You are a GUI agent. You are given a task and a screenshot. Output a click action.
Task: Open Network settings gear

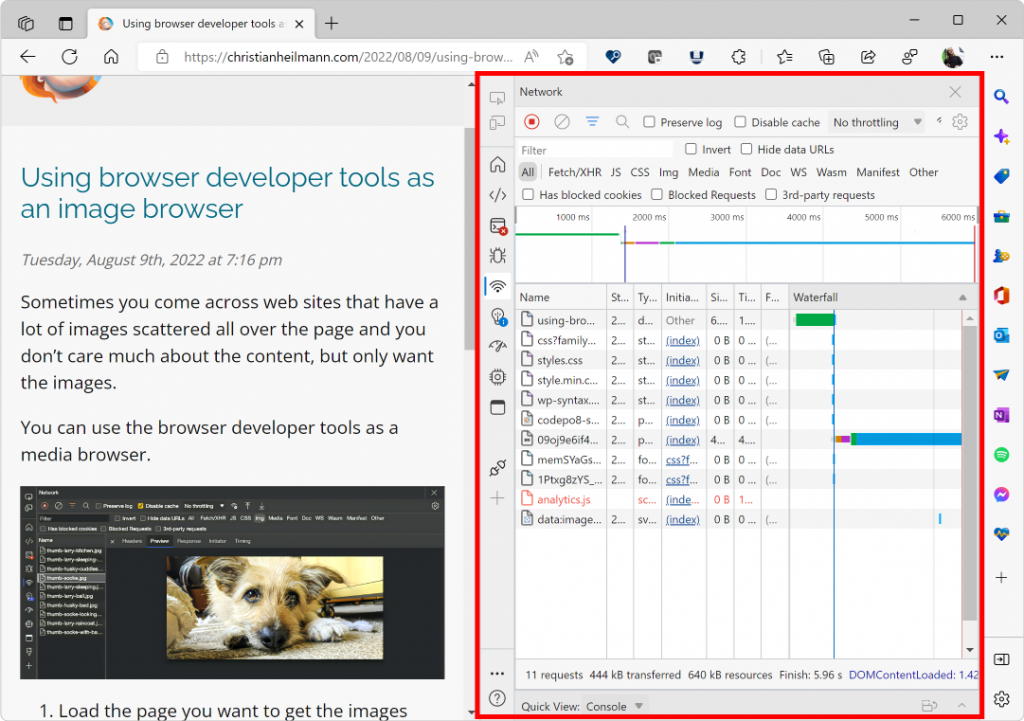click(x=959, y=122)
